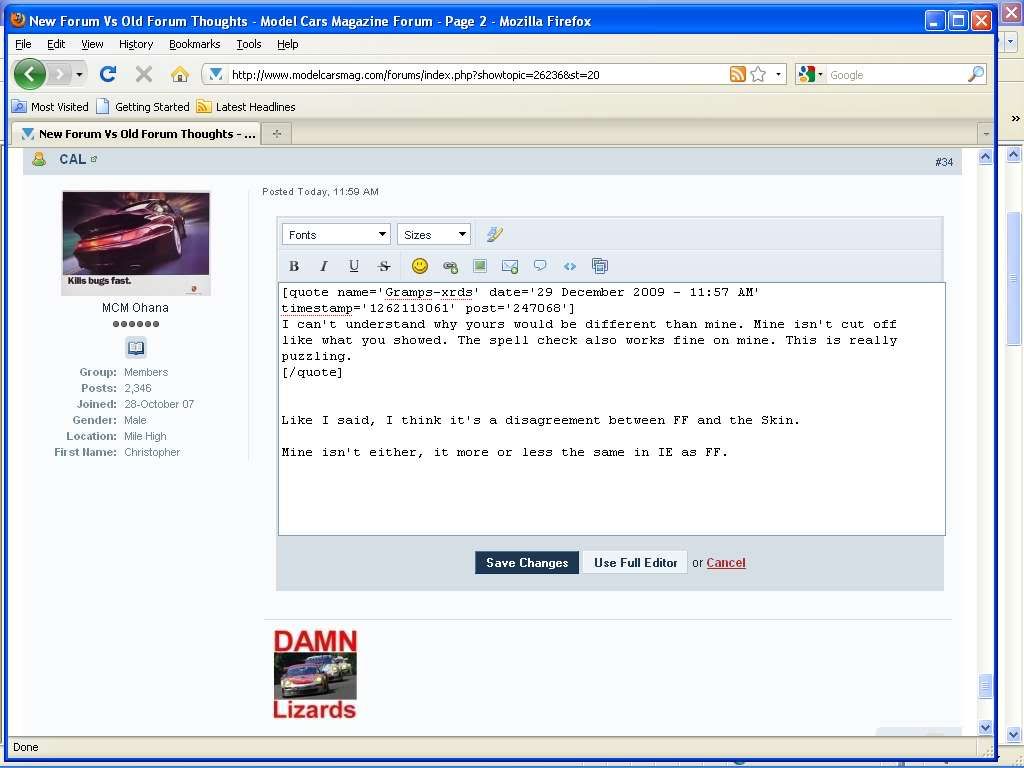Click the insert email icon

click(x=510, y=266)
